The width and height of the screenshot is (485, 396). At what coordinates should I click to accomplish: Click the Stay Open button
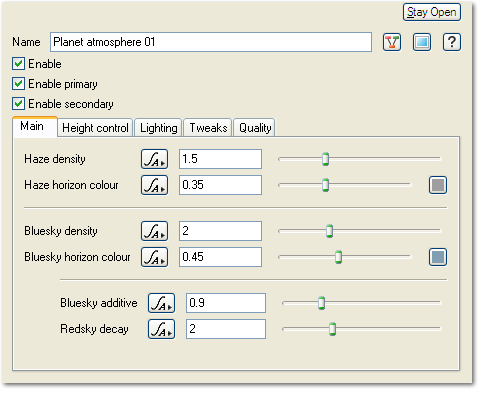pos(432,12)
